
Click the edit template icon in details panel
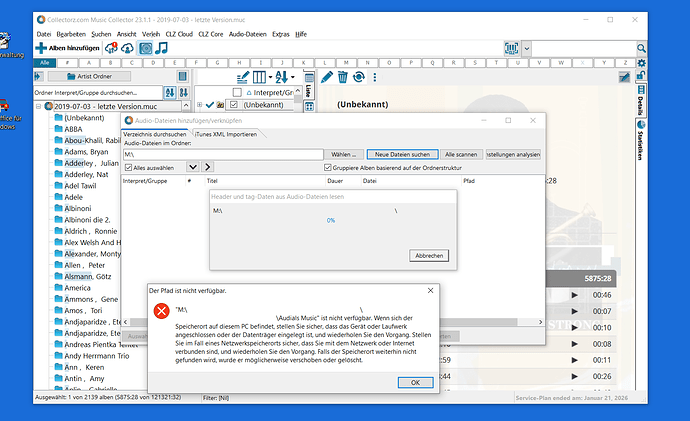click(x=624, y=77)
